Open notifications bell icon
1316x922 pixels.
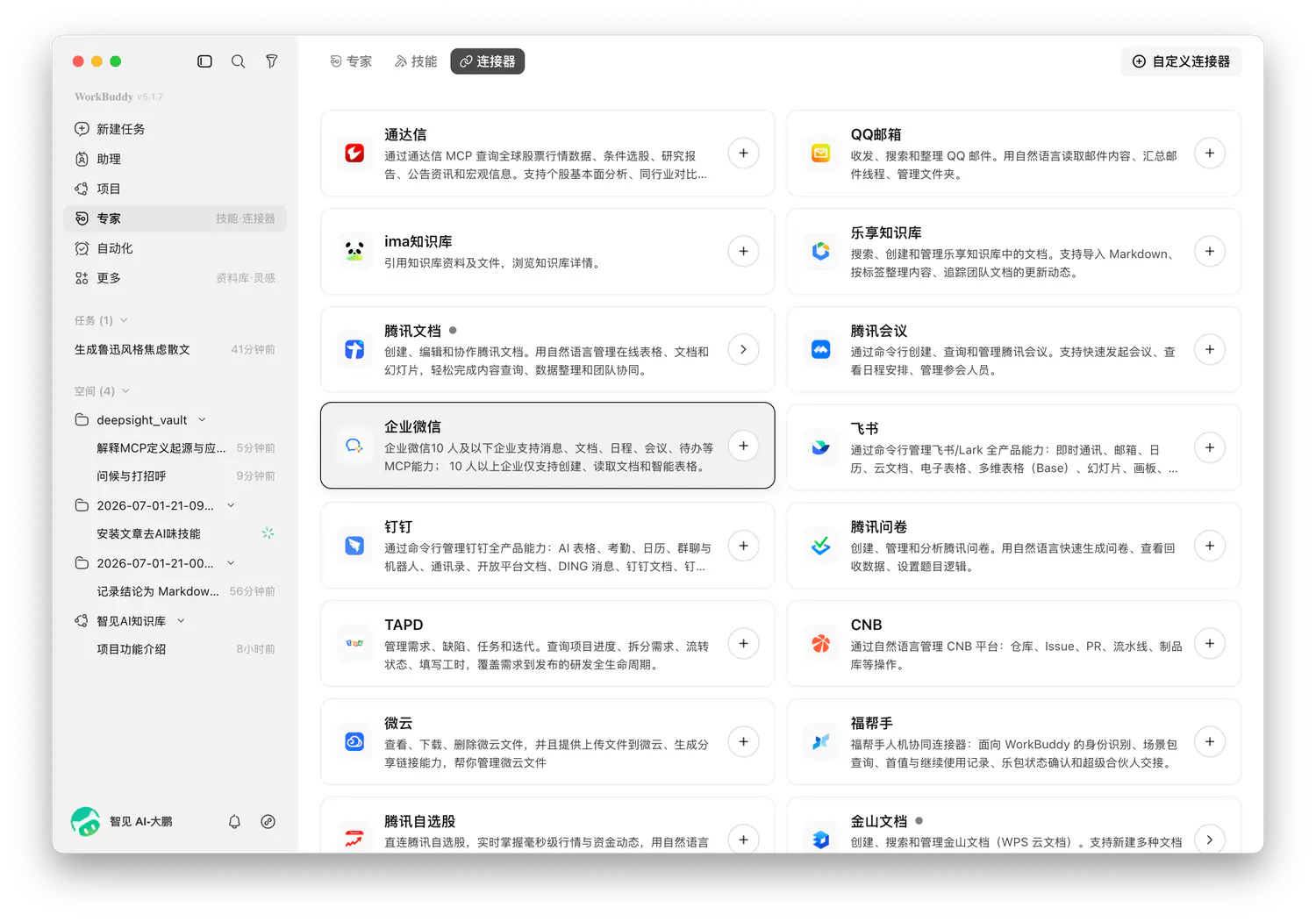234,822
